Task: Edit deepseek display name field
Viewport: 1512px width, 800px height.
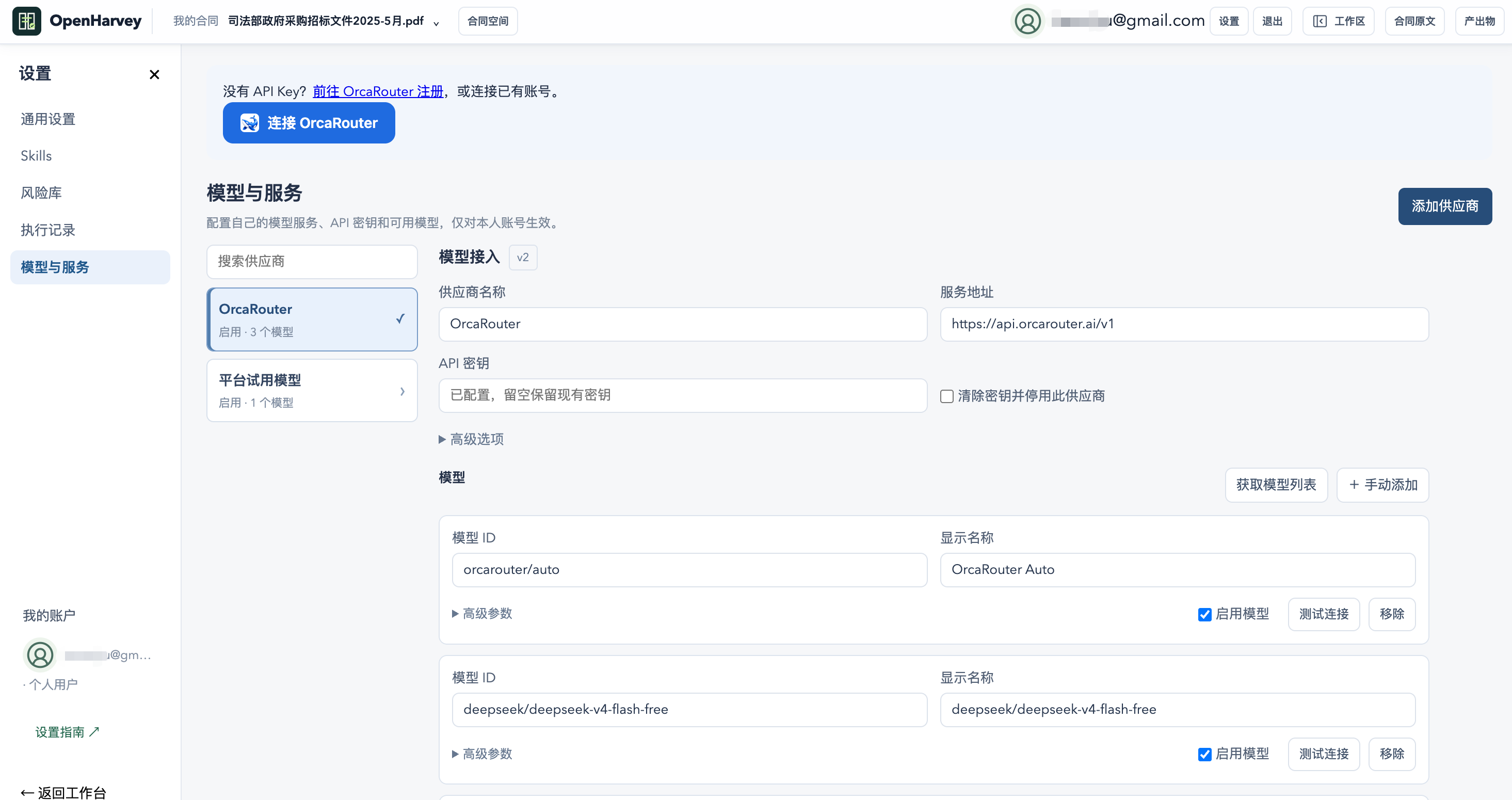Action: (x=1178, y=710)
